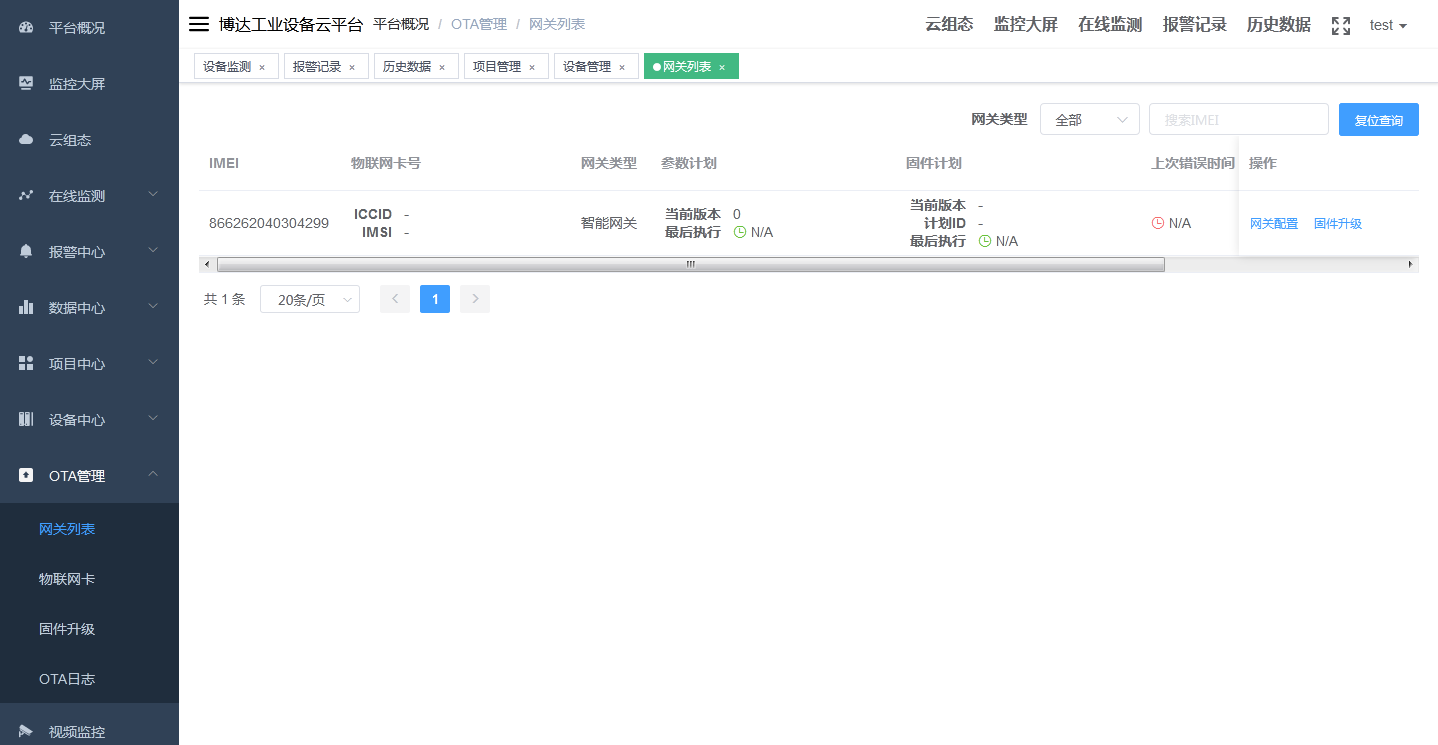
Task: Open 监控大屏 via its sidebar icon
Action: [25, 83]
